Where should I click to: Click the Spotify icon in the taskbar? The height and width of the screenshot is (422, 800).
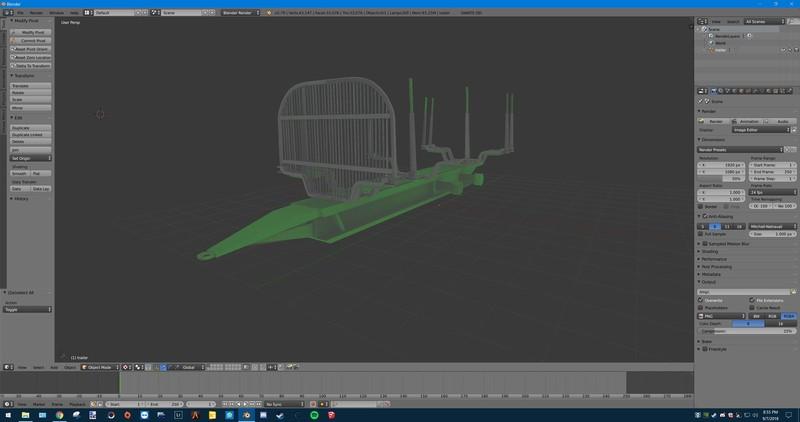click(x=315, y=415)
